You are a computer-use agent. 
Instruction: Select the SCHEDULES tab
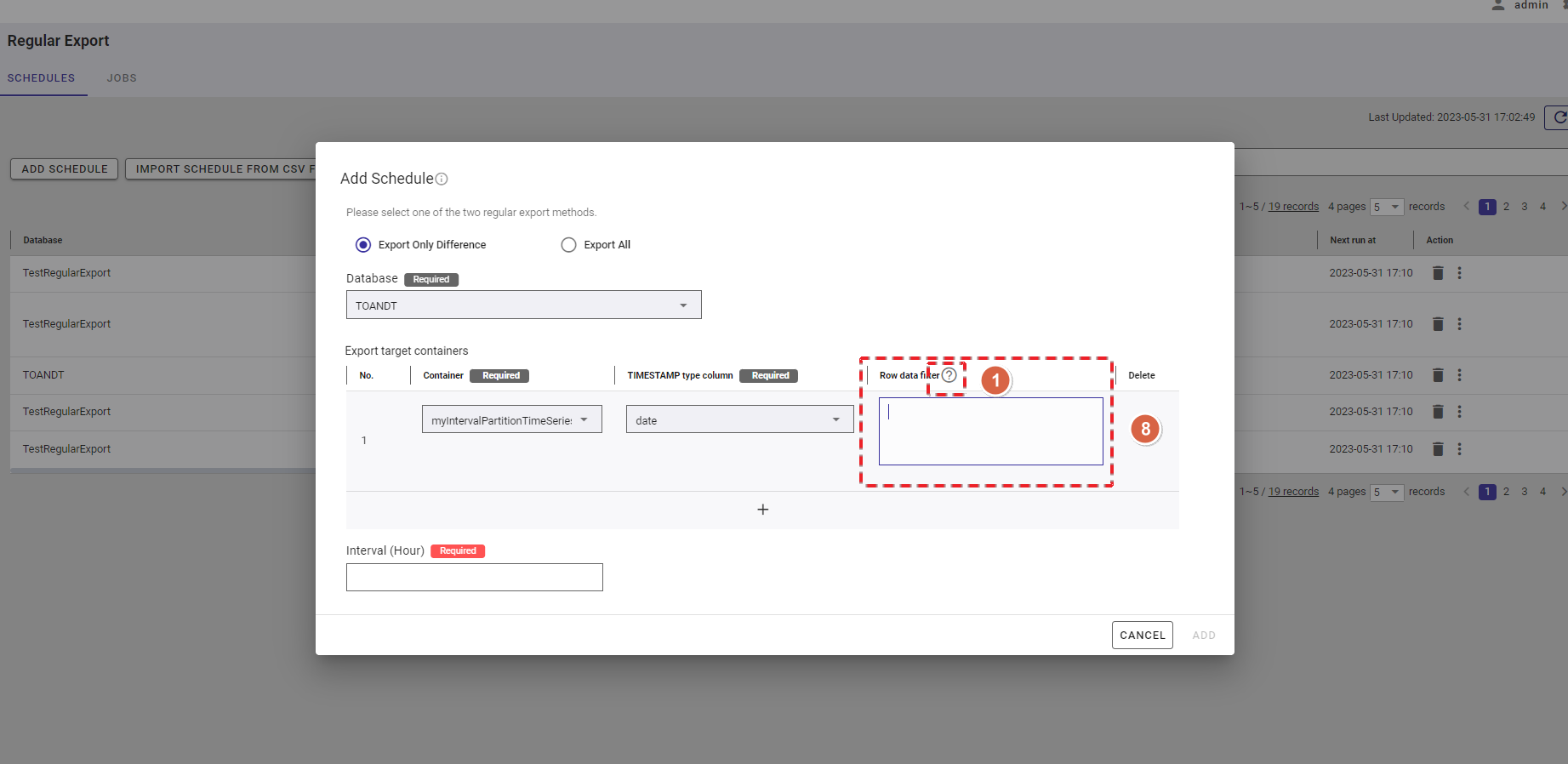click(x=41, y=78)
